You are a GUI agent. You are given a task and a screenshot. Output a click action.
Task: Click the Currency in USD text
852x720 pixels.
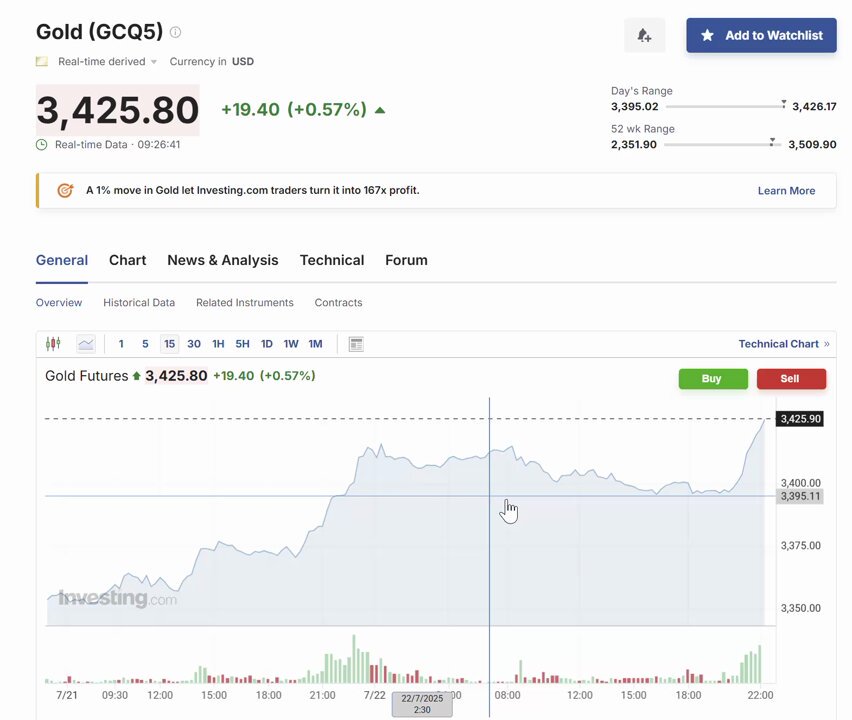coord(211,61)
